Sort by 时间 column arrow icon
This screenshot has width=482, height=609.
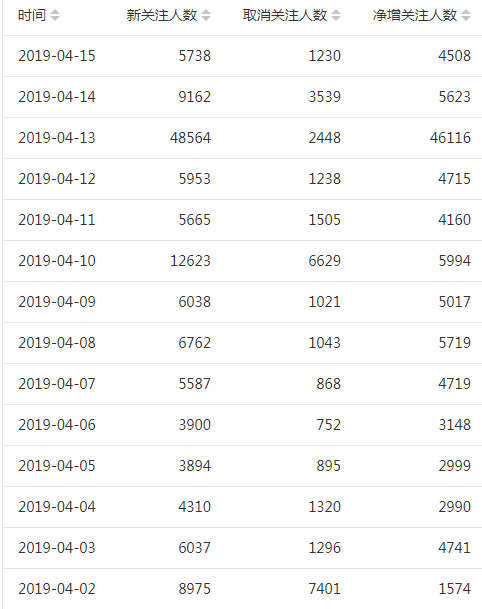click(55, 16)
